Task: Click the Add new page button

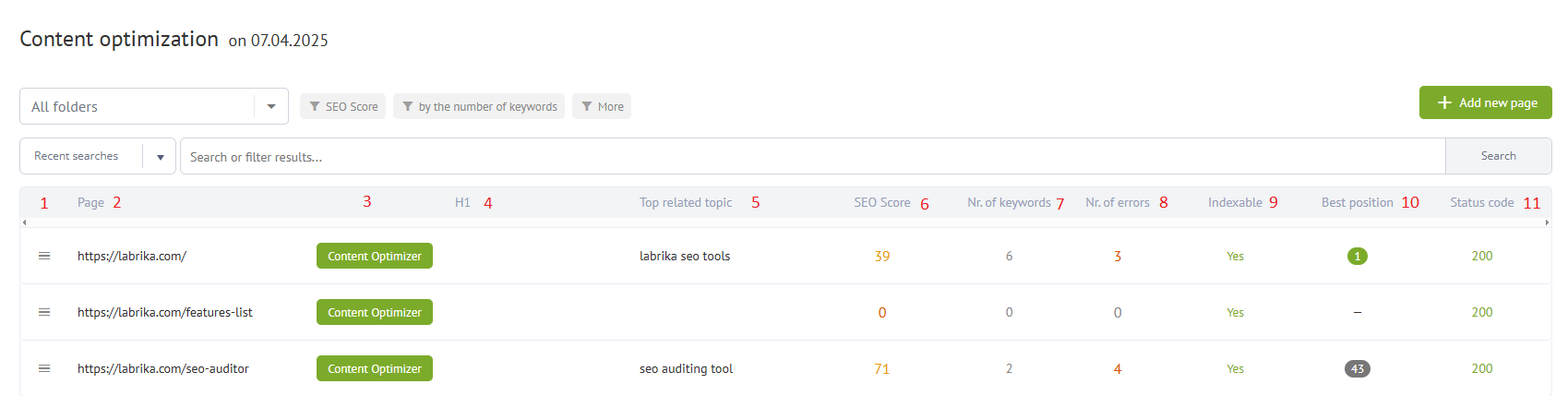Action: 1485,102
